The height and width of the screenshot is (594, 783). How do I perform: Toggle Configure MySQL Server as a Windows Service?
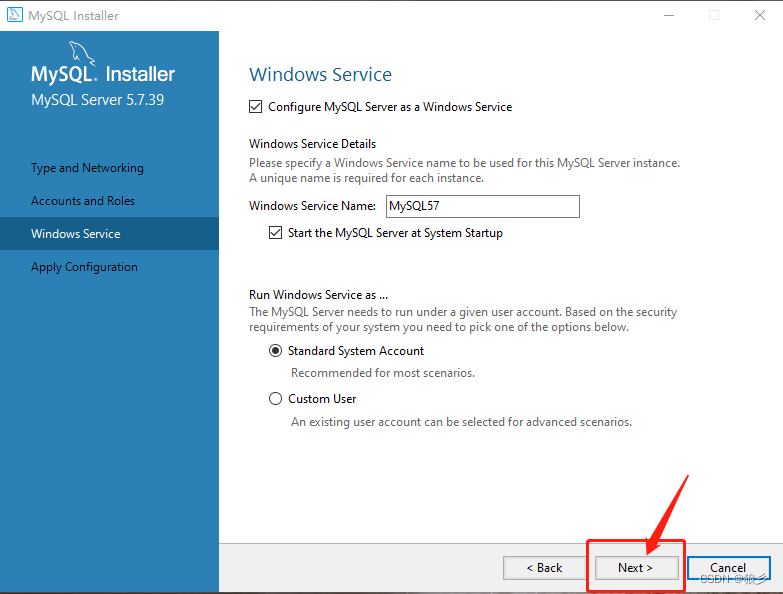click(255, 107)
